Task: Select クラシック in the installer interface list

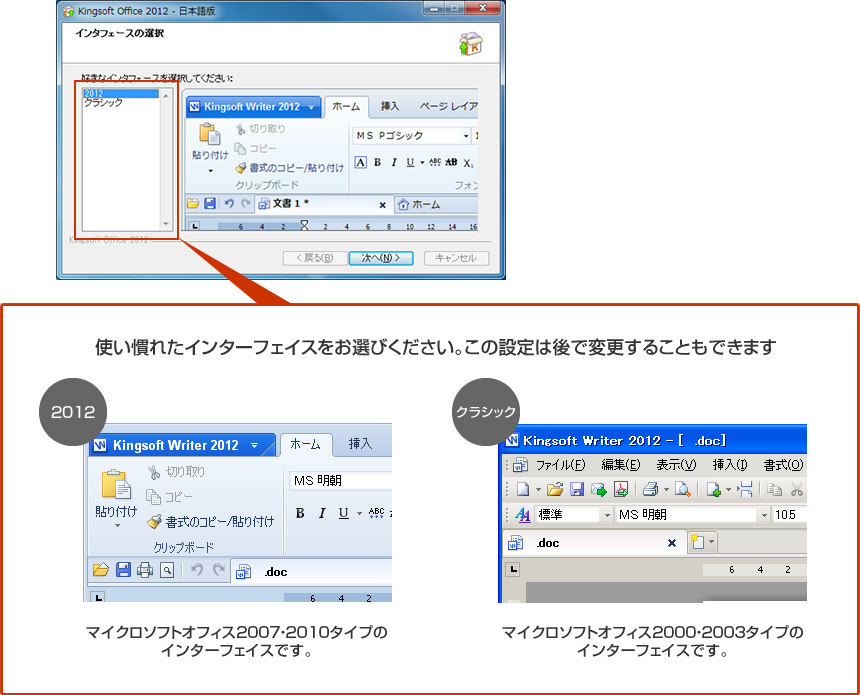Action: pos(104,103)
